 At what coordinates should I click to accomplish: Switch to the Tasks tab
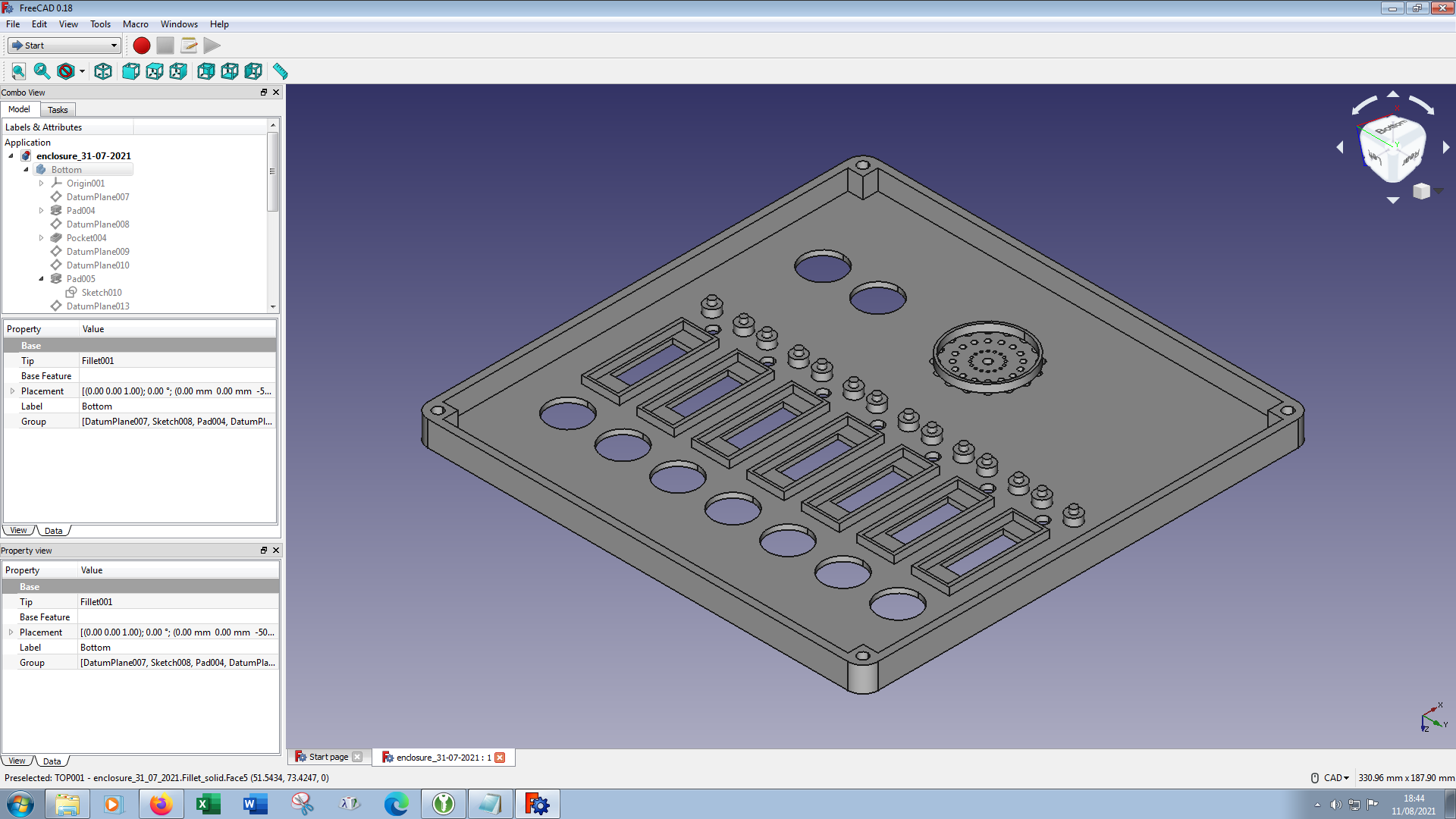(58, 110)
